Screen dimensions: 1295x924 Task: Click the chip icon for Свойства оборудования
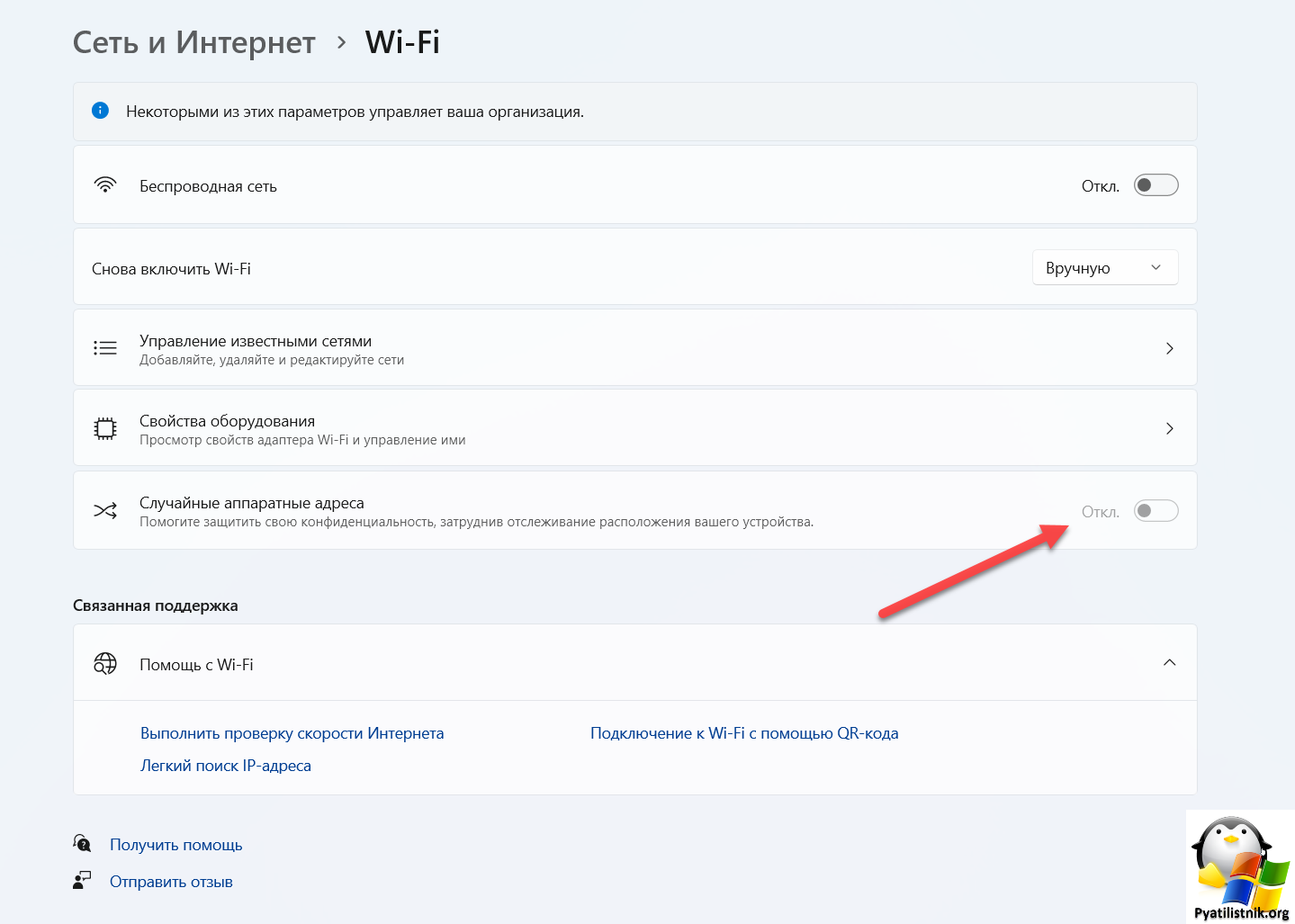point(105,428)
